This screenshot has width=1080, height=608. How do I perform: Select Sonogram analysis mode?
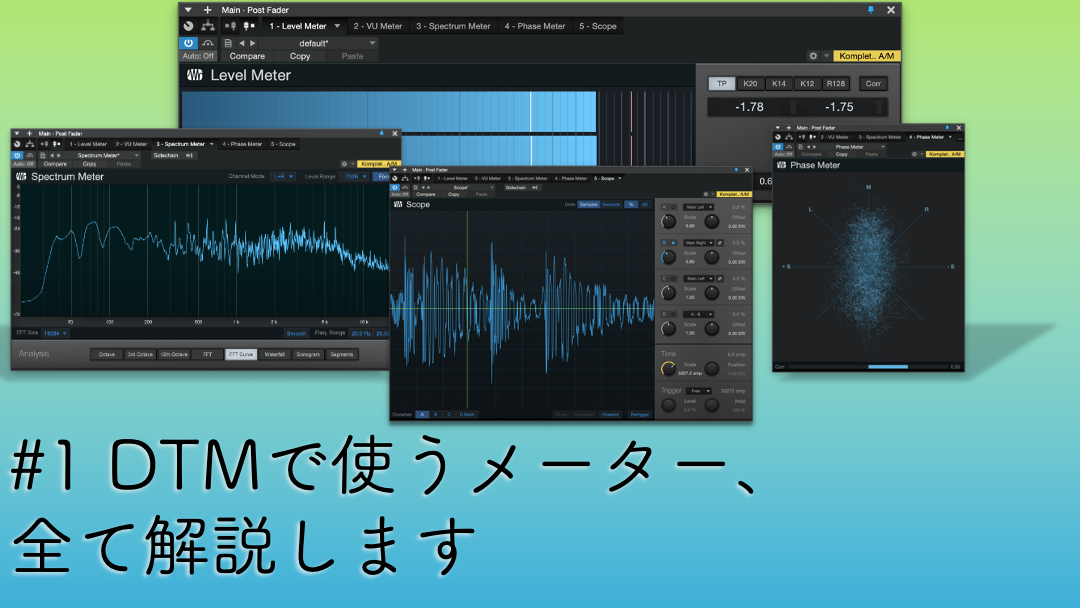(308, 354)
